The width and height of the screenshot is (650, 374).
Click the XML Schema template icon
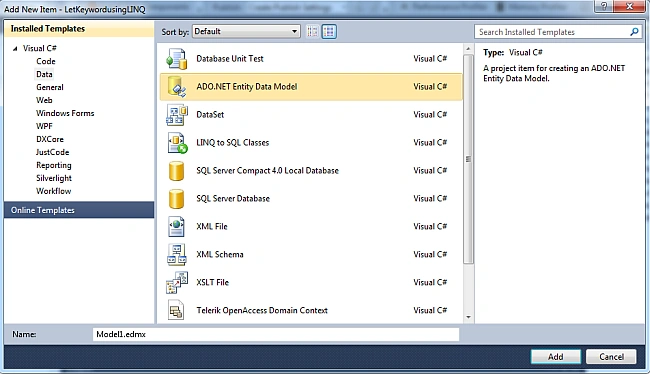pyautogui.click(x=177, y=255)
